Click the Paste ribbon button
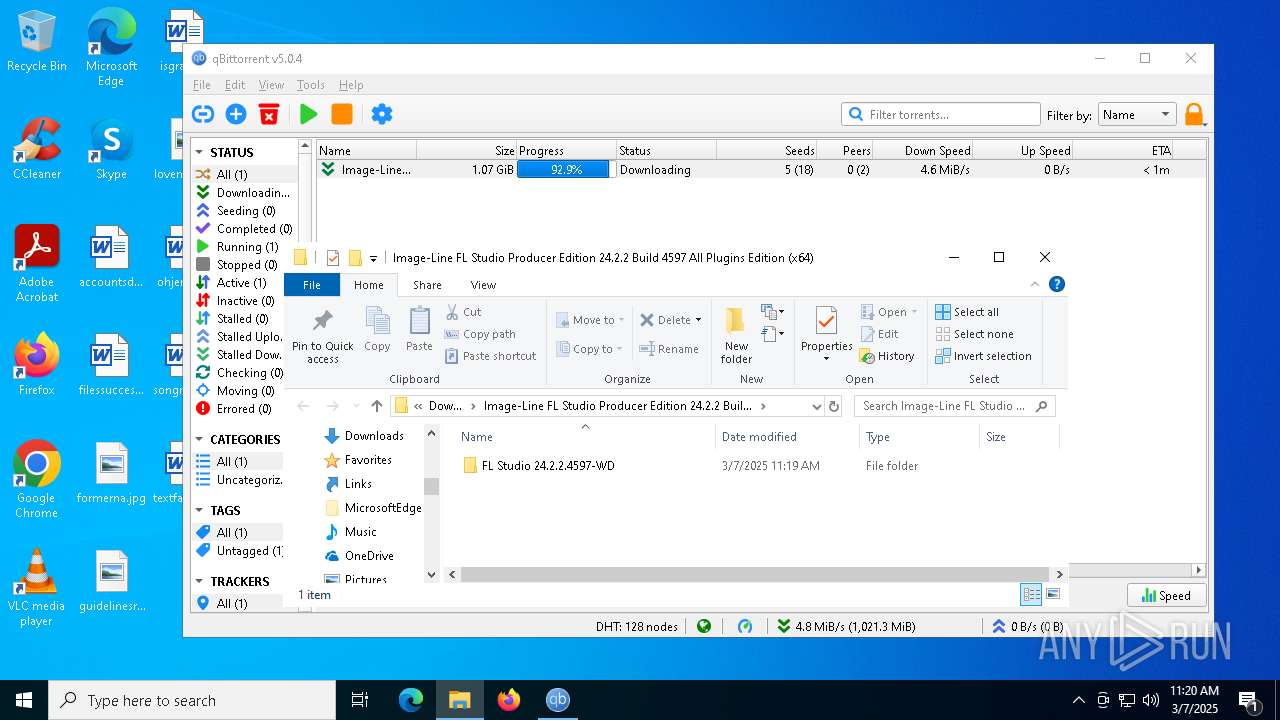The height and width of the screenshot is (720, 1280). tap(419, 330)
